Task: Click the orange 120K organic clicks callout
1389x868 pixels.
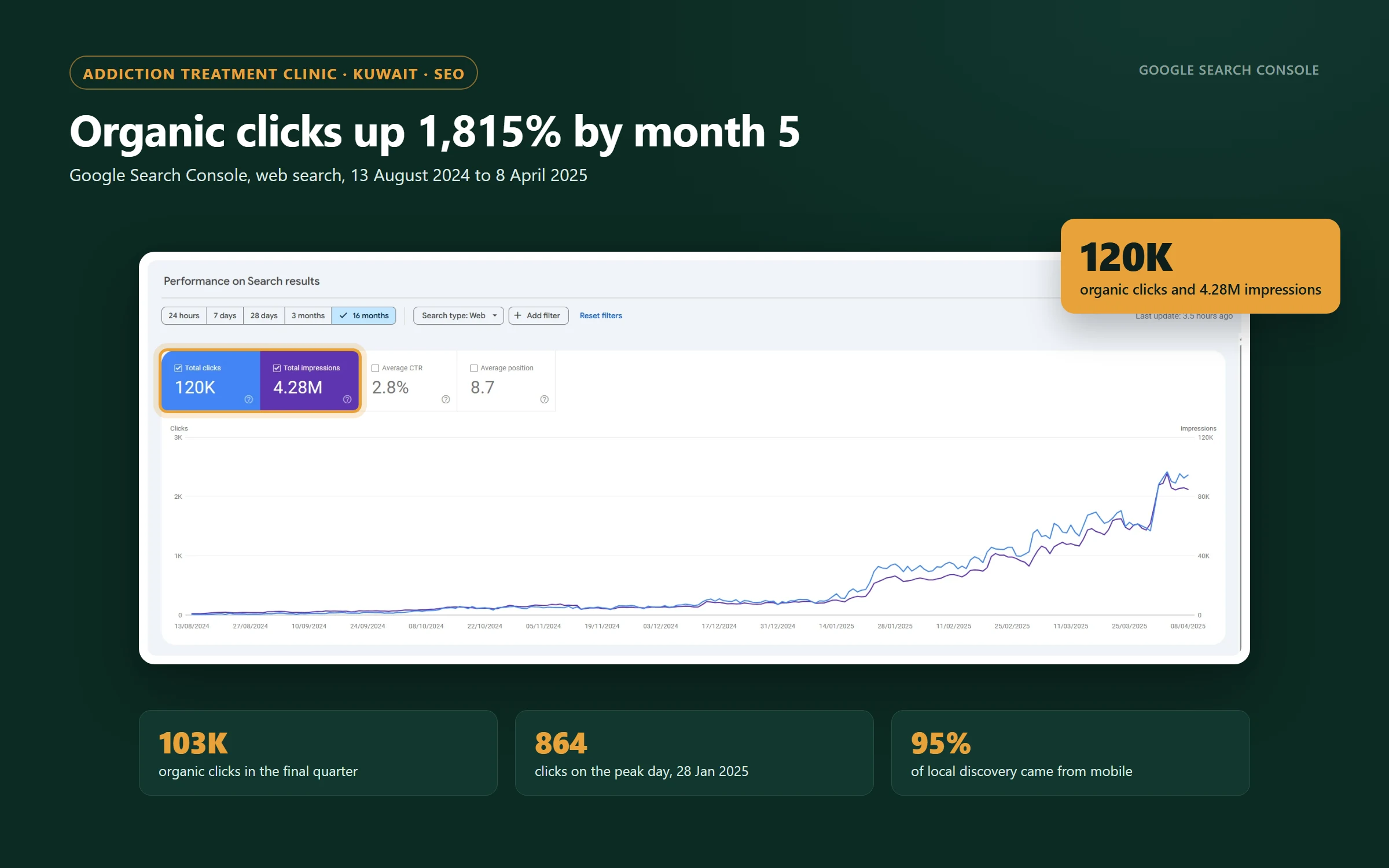Action: pyautogui.click(x=1200, y=266)
